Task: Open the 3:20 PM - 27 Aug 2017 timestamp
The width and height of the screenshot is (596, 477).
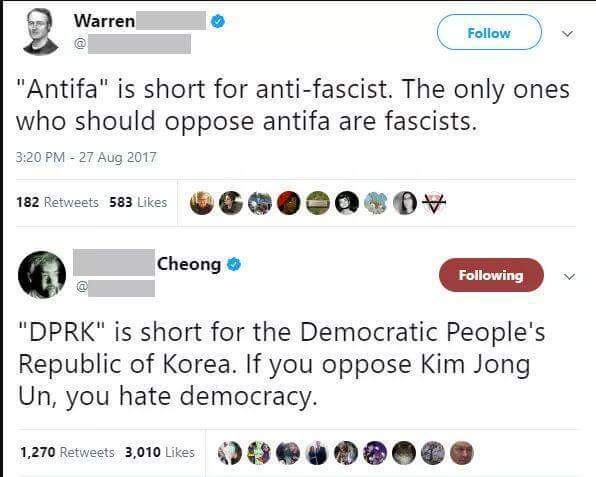Action: click(x=86, y=157)
